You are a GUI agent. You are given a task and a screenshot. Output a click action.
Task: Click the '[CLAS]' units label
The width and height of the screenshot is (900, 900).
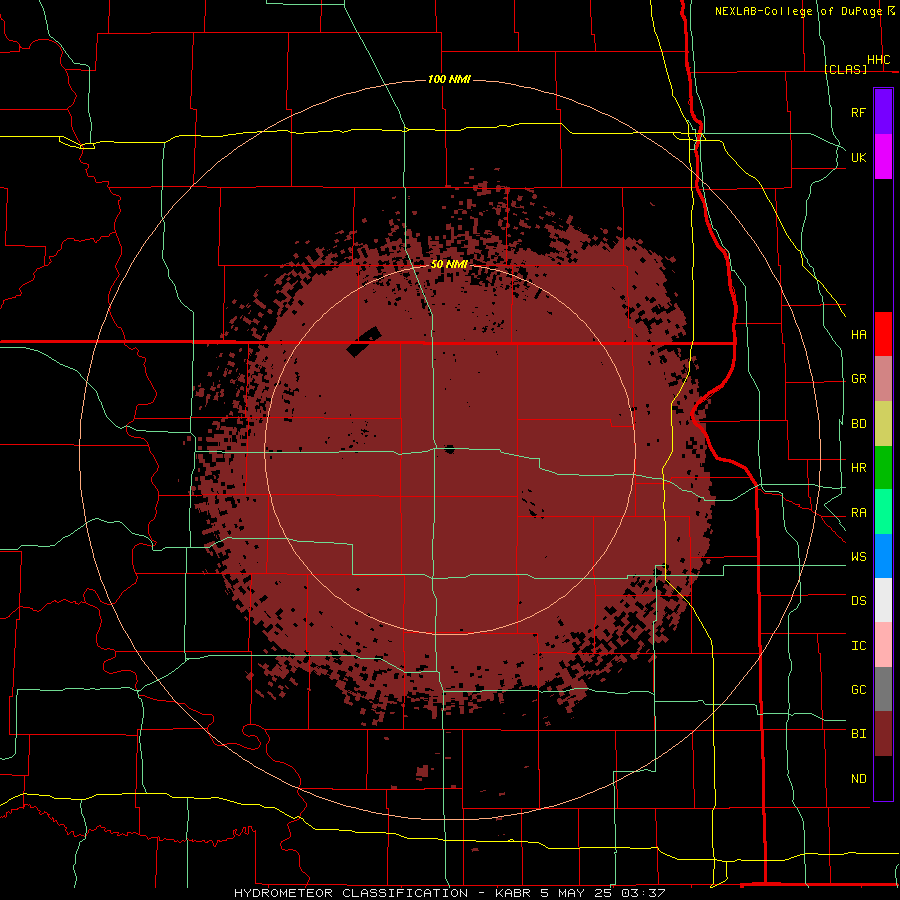(845, 69)
